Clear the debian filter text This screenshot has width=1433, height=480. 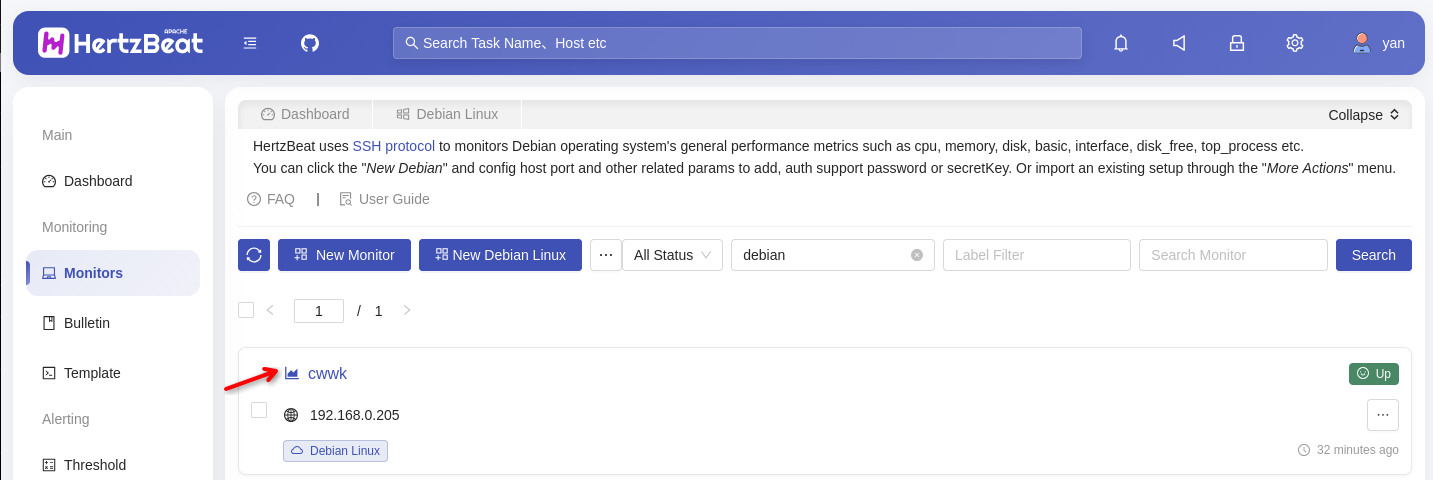pos(917,255)
